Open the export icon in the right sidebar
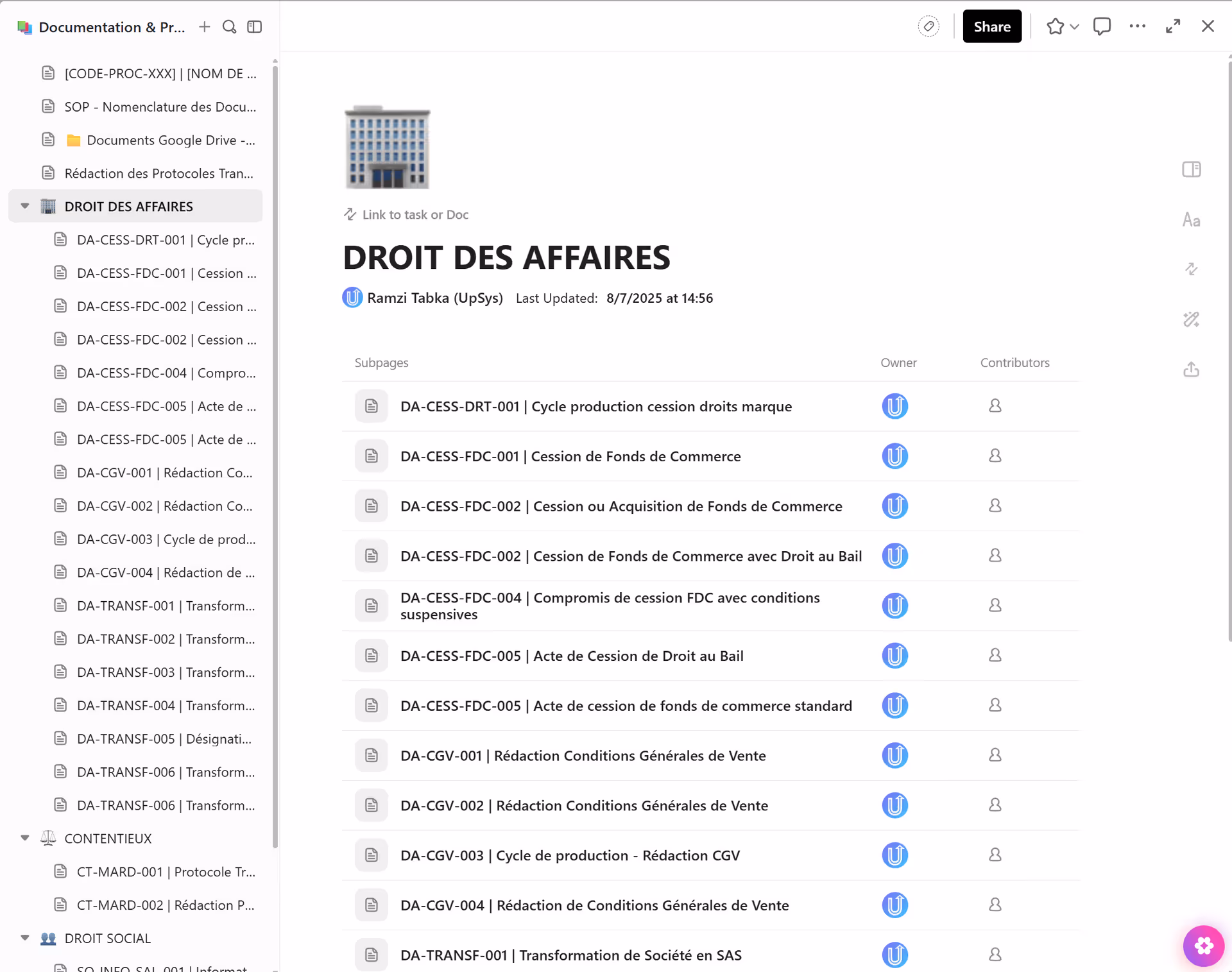1232x972 pixels. (x=1191, y=370)
